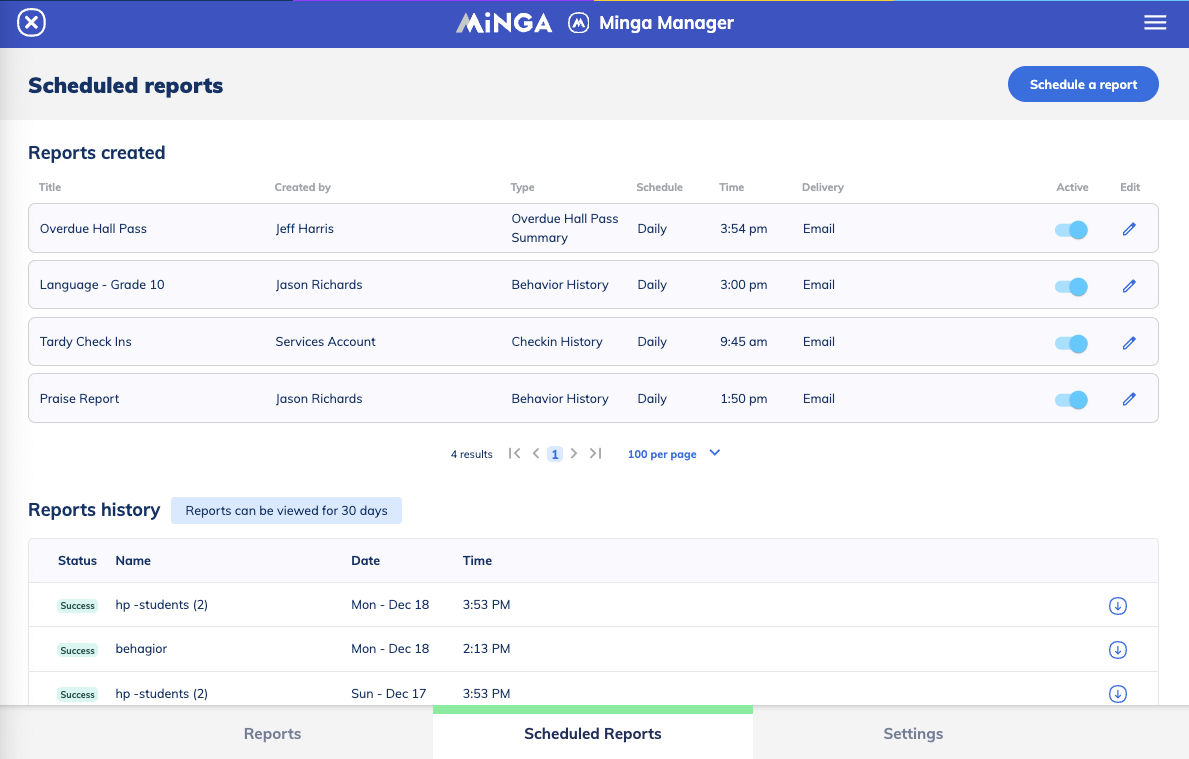Switch to the Reports tab
1189x759 pixels.
pyautogui.click(x=272, y=733)
